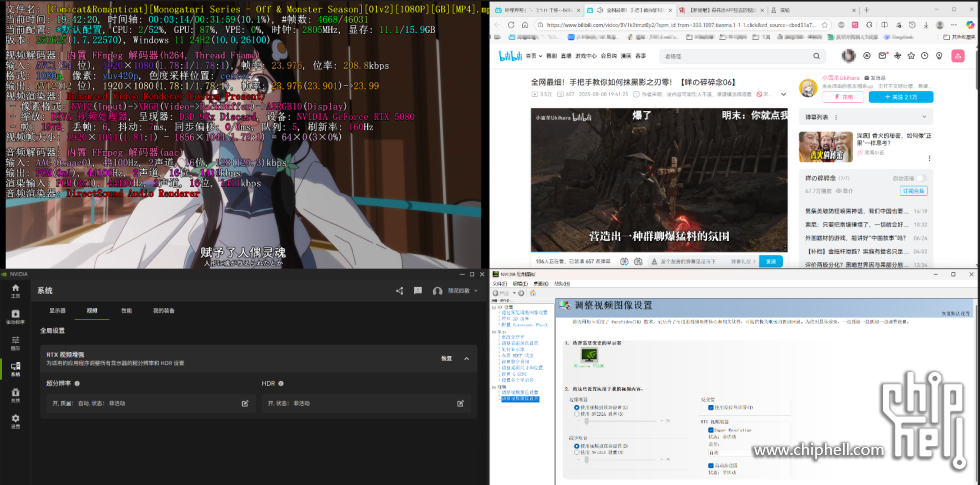Click share icon in NVIDIA app header
The height and width of the screenshot is (485, 980).
coord(399,291)
